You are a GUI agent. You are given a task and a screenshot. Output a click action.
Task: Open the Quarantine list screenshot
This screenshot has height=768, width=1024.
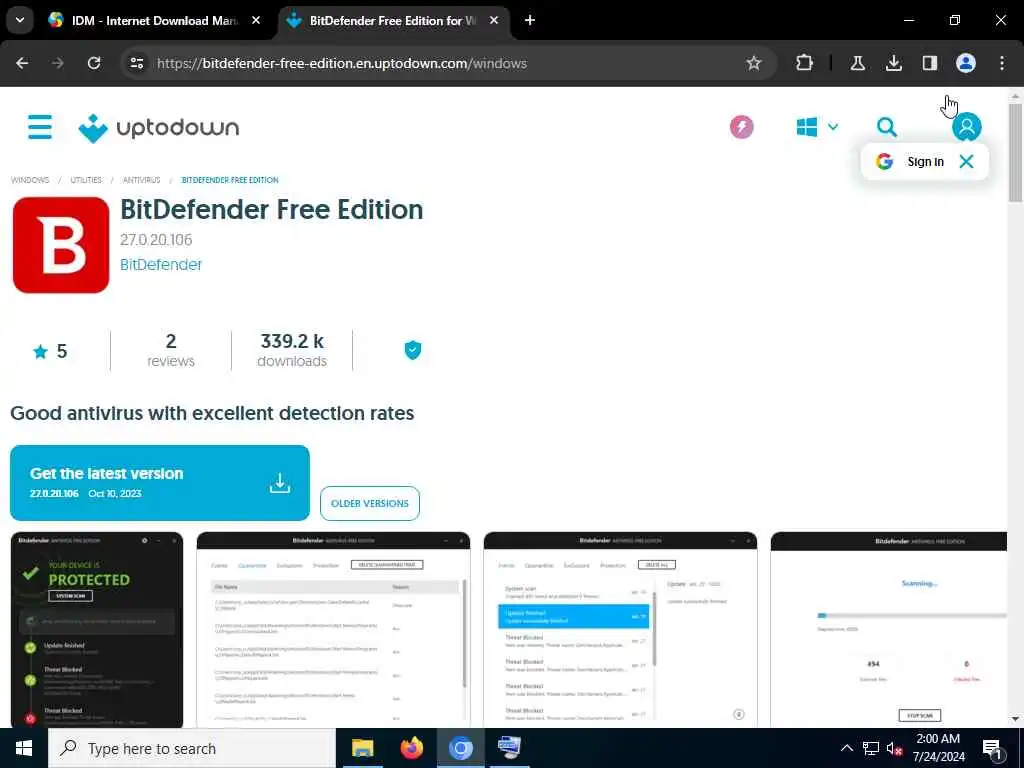pos(333,630)
